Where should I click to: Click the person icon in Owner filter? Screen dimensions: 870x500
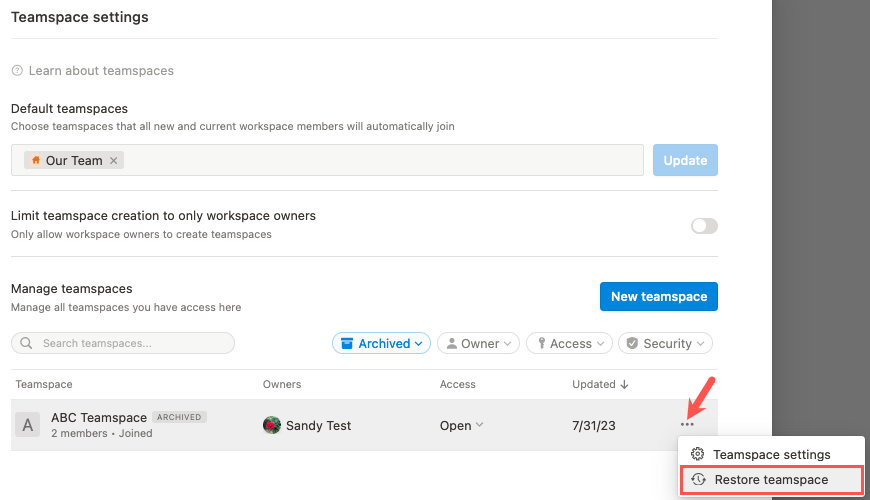click(x=452, y=344)
